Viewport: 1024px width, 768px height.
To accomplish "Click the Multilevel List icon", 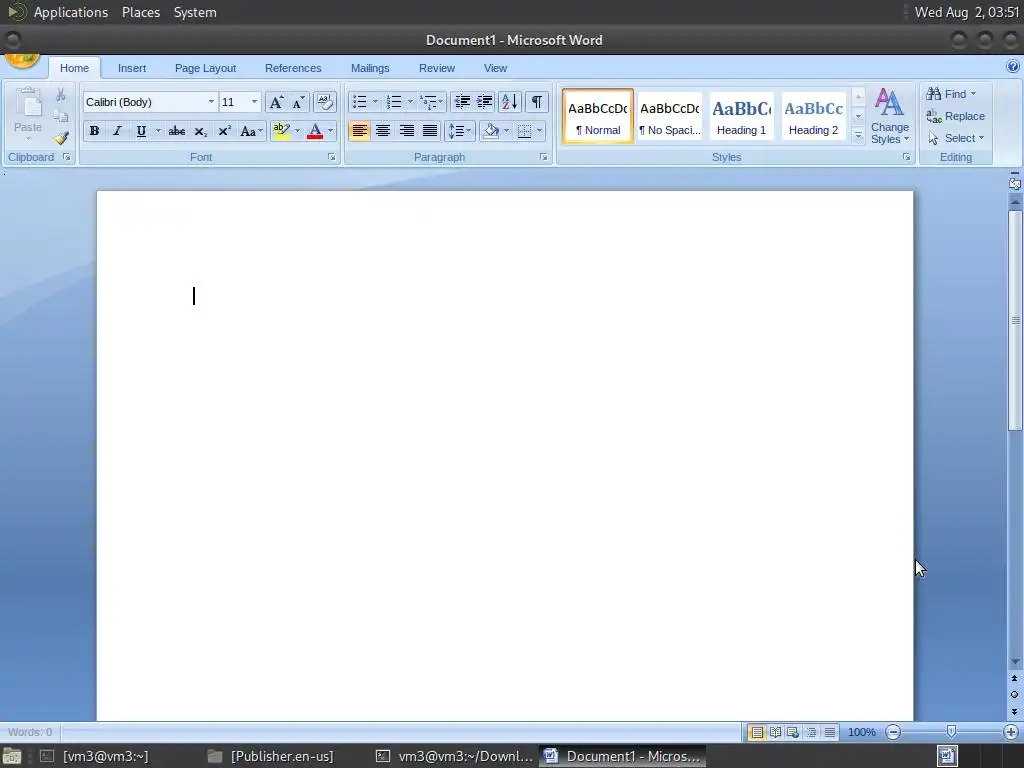I will [428, 102].
